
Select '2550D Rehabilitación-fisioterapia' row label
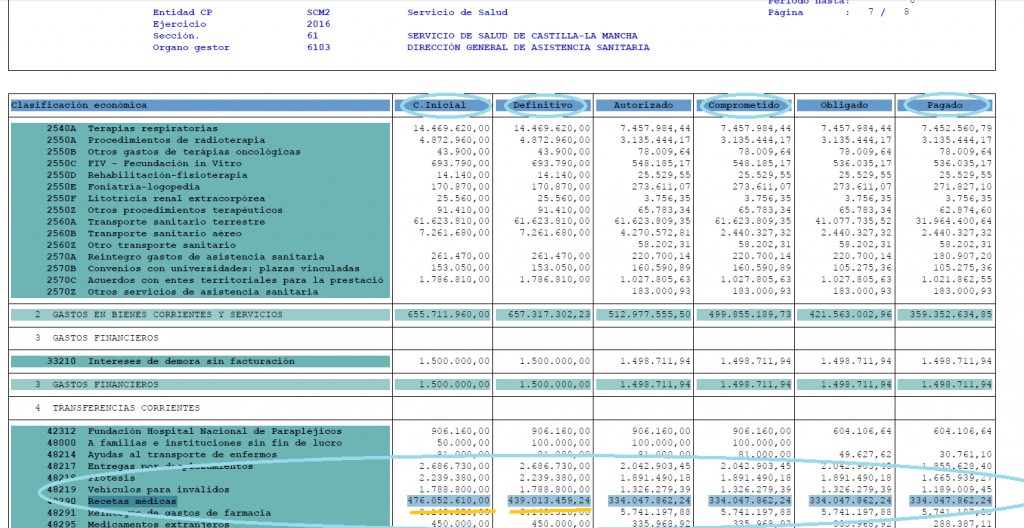pyautogui.click(x=147, y=175)
